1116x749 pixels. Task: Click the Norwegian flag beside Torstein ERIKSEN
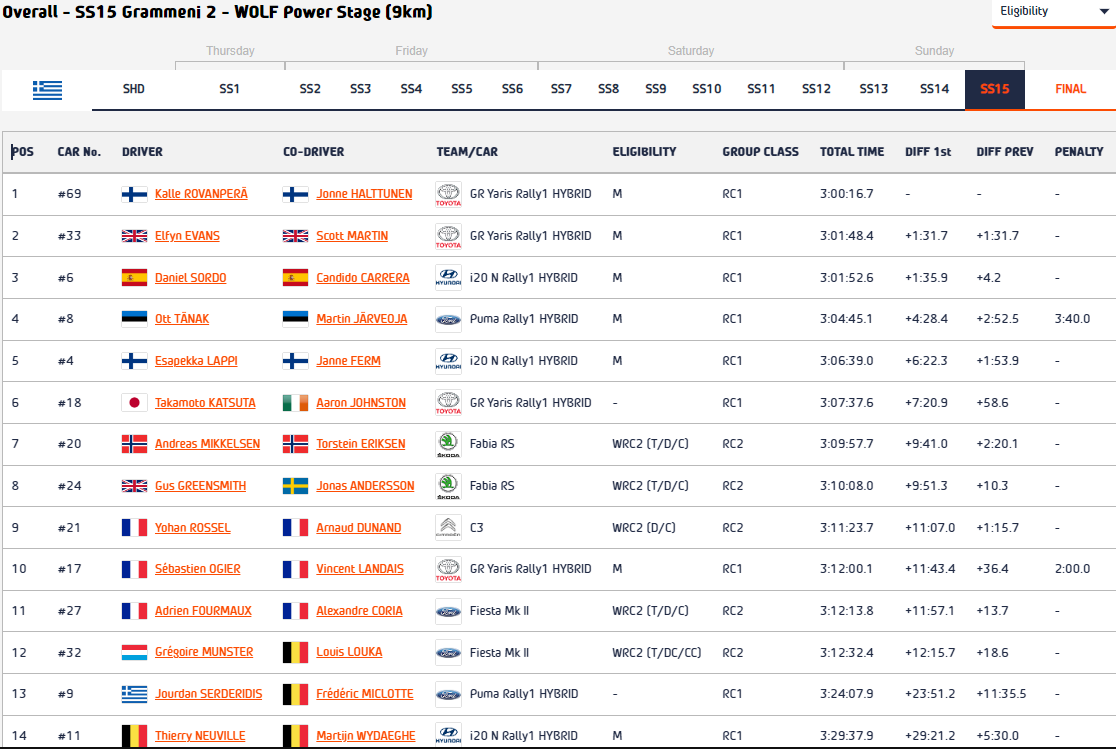tap(295, 444)
